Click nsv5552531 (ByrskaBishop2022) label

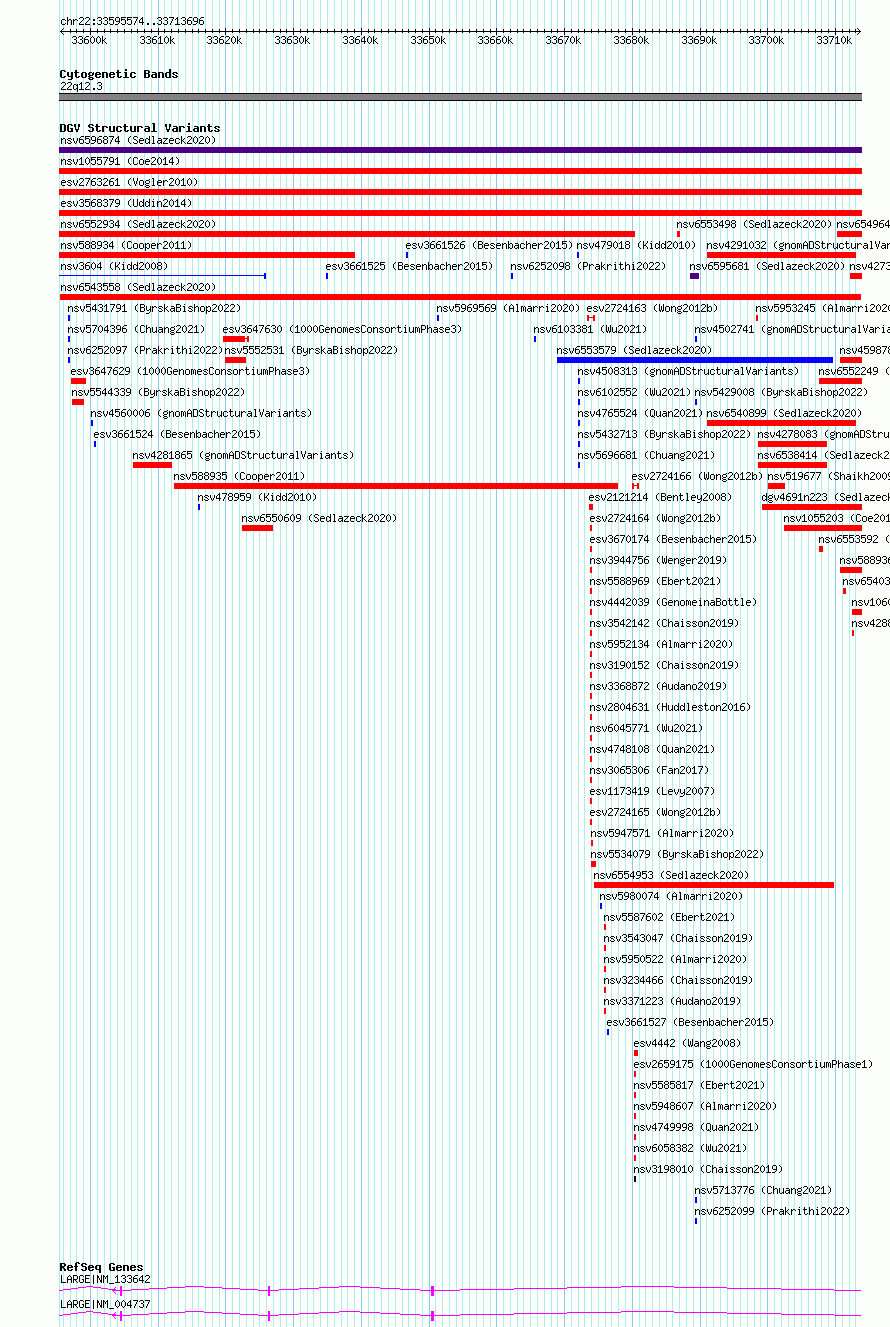(310, 350)
